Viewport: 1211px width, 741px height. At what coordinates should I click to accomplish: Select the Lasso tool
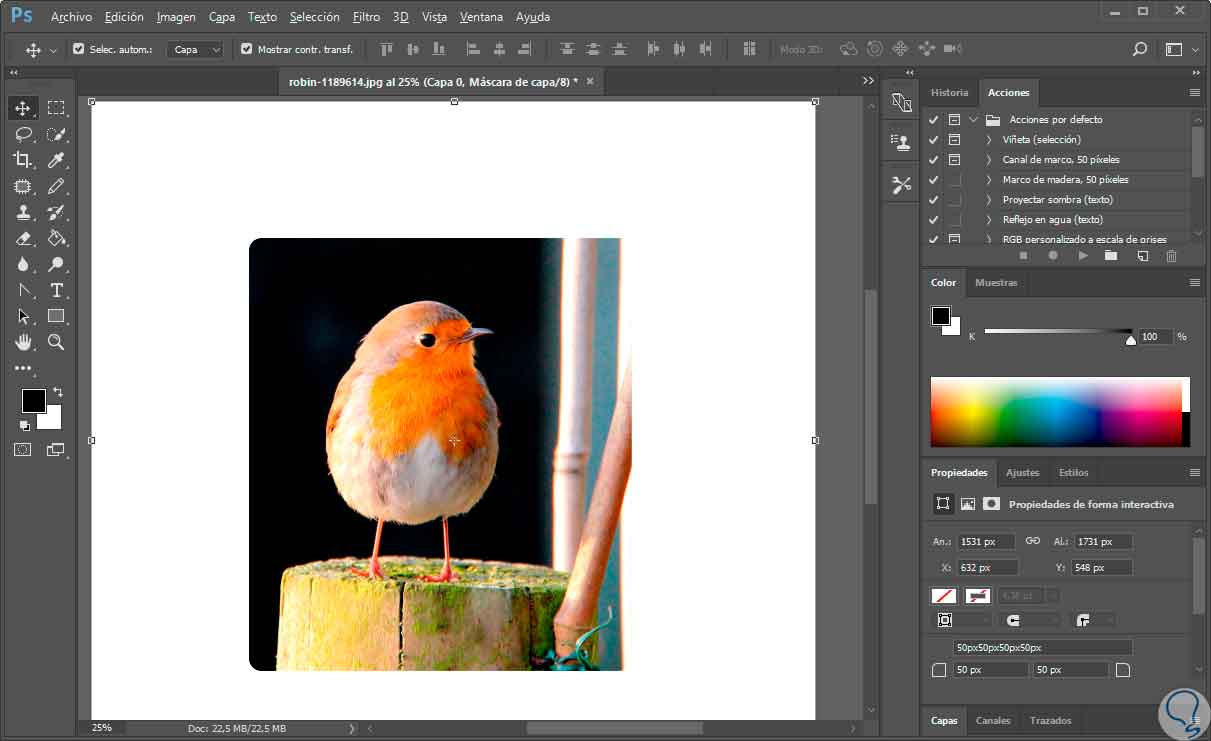click(x=23, y=134)
